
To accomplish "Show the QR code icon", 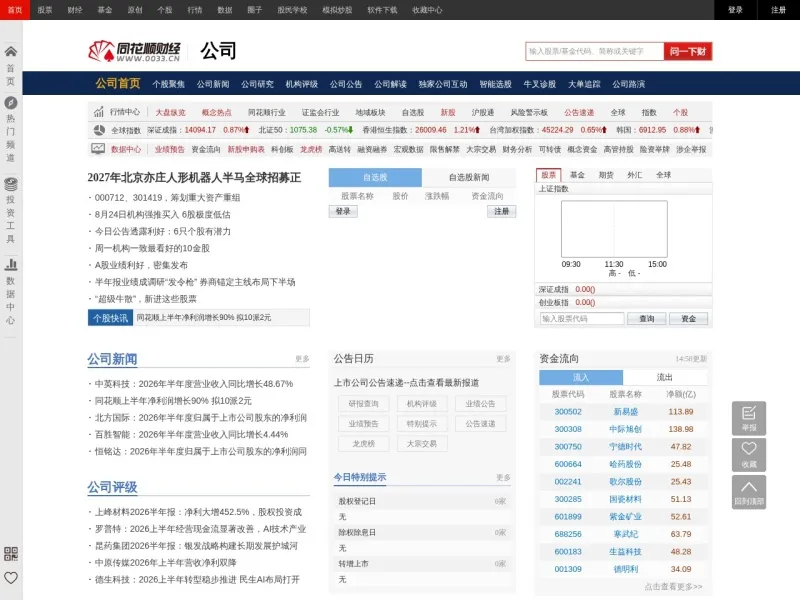I will pyautogui.click(x=11, y=554).
